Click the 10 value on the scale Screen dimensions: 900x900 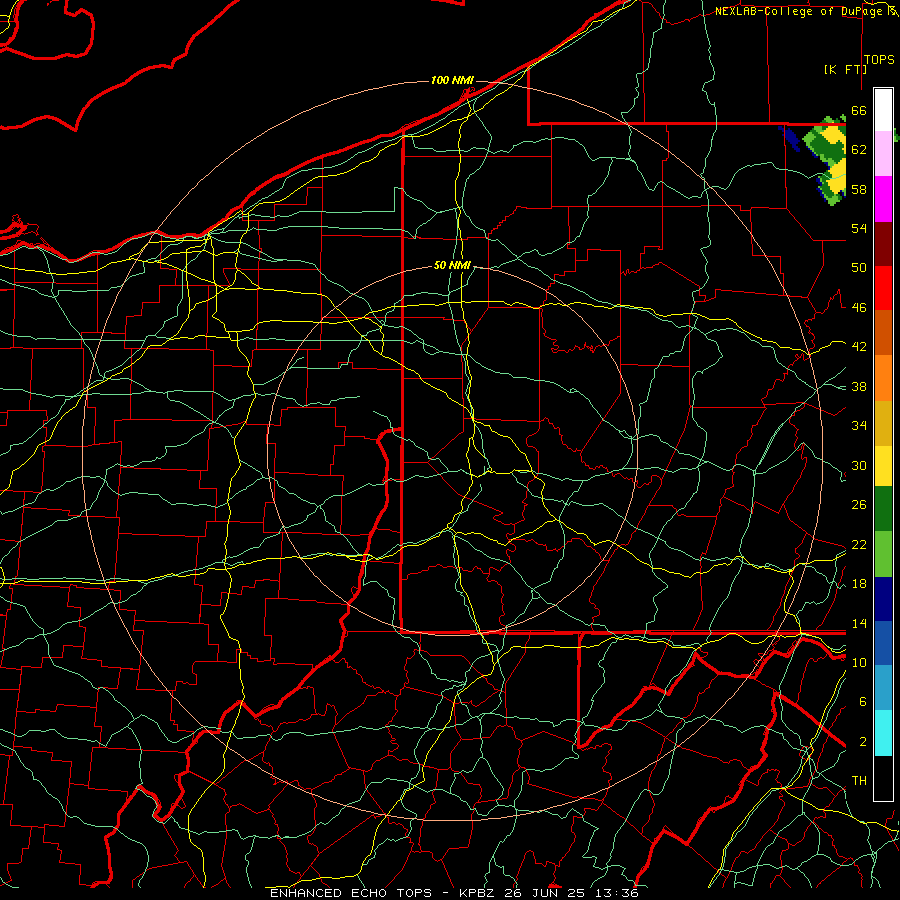859,662
